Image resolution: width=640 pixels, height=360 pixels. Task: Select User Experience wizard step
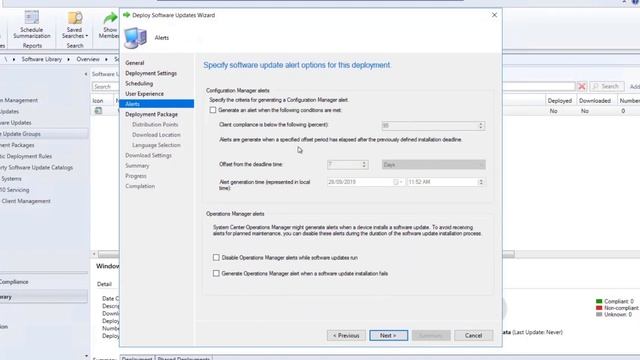(144, 94)
